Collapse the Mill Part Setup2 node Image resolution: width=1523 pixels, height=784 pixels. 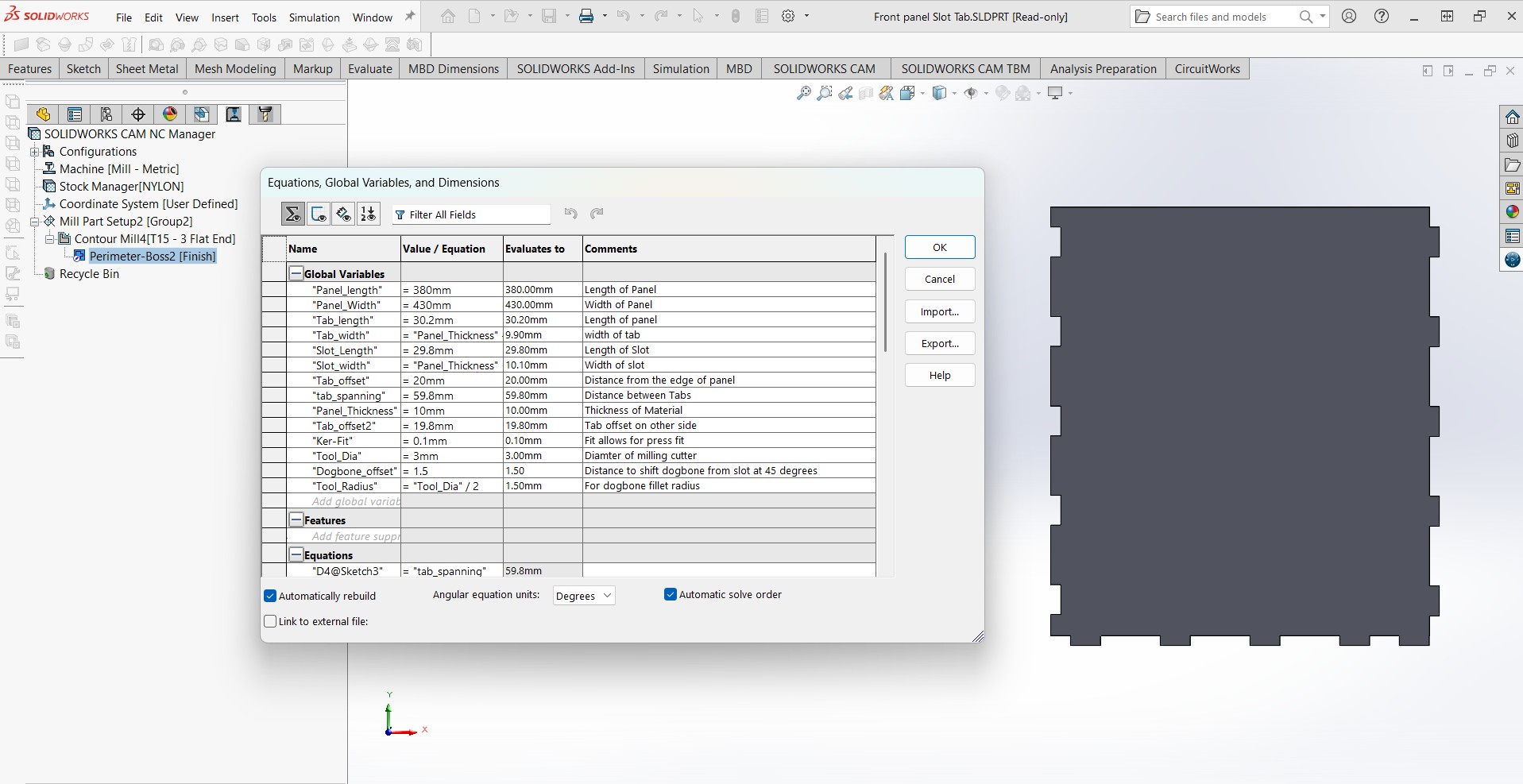click(x=35, y=222)
